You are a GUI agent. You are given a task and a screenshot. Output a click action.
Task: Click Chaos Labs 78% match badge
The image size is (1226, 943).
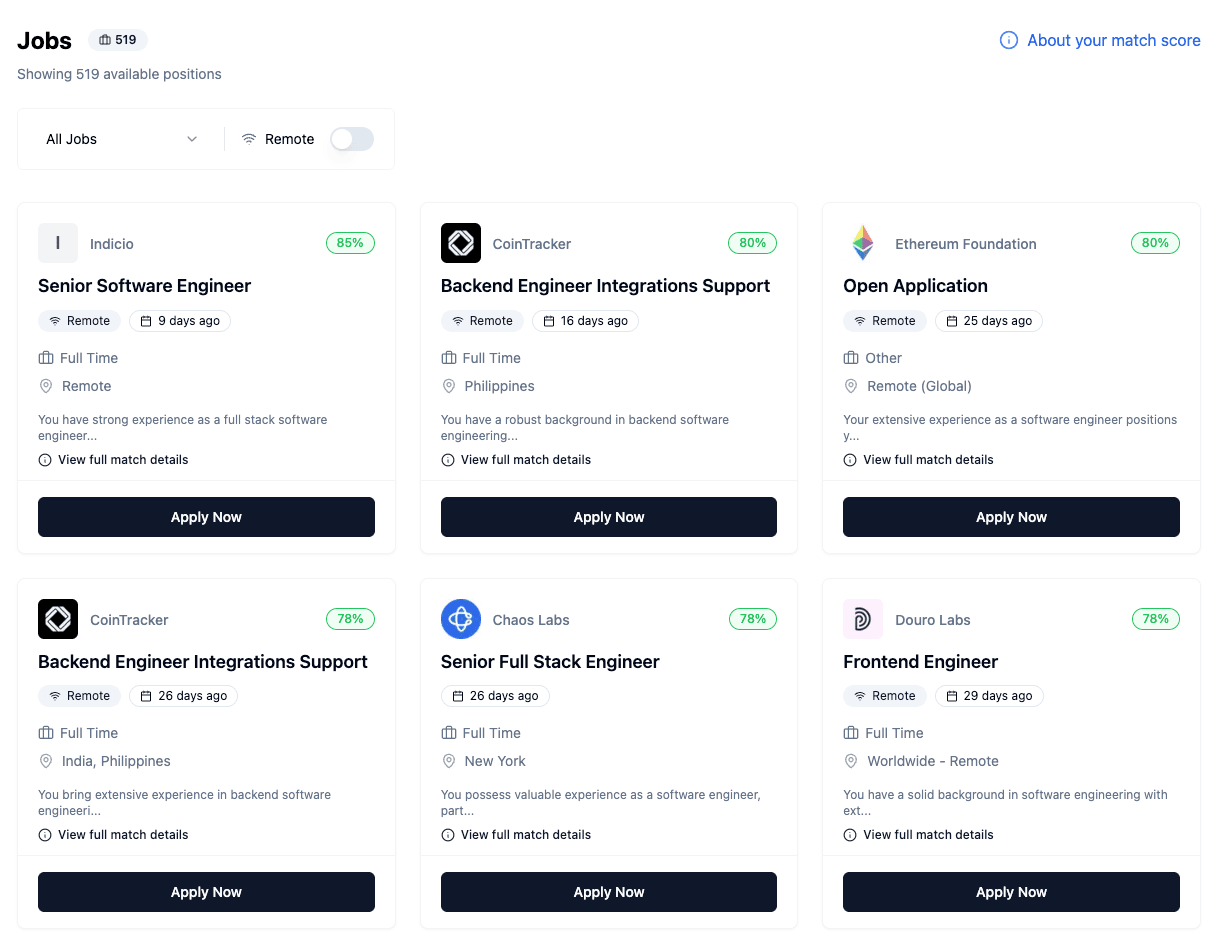[x=753, y=619]
